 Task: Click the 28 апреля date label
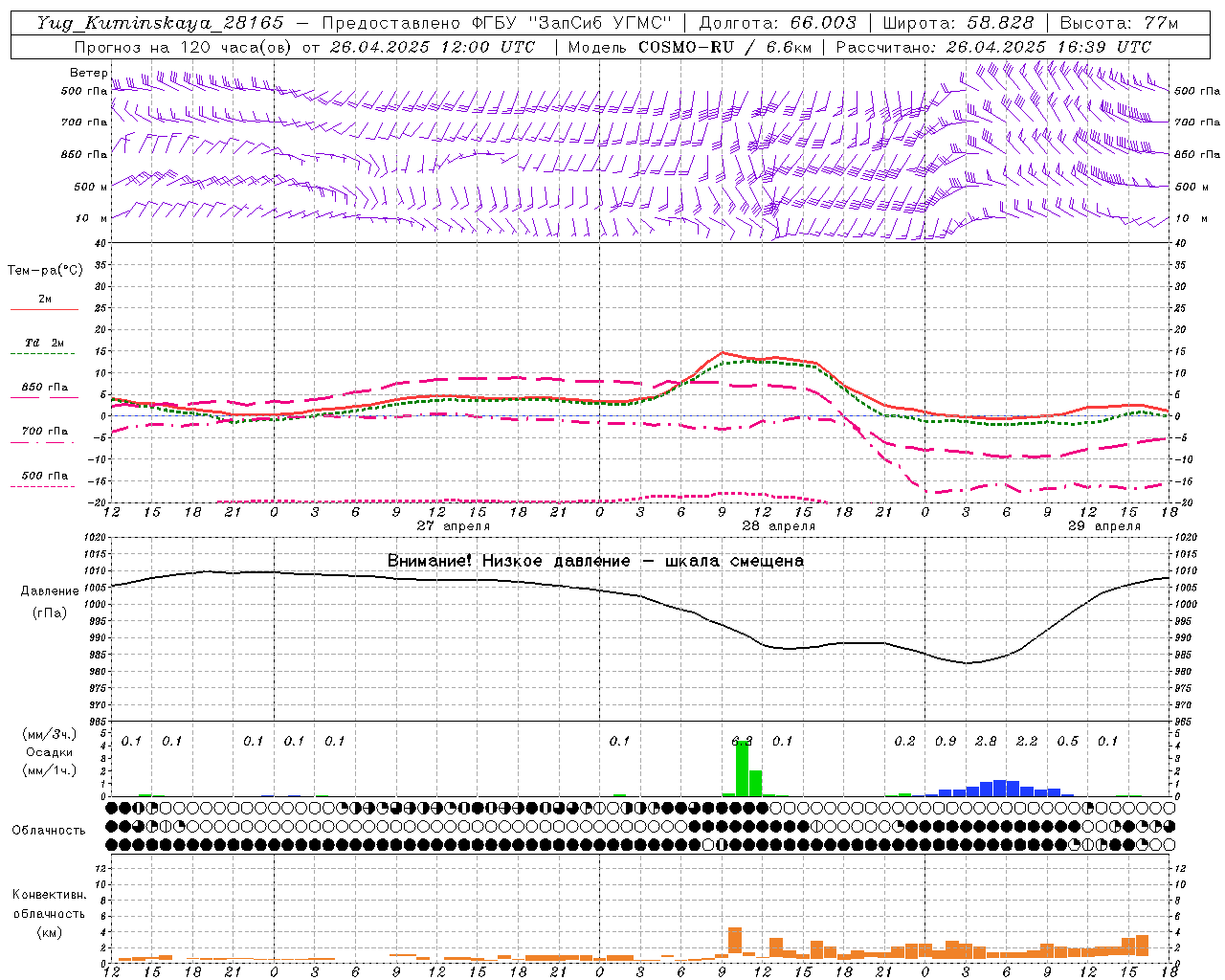pyautogui.click(x=778, y=526)
